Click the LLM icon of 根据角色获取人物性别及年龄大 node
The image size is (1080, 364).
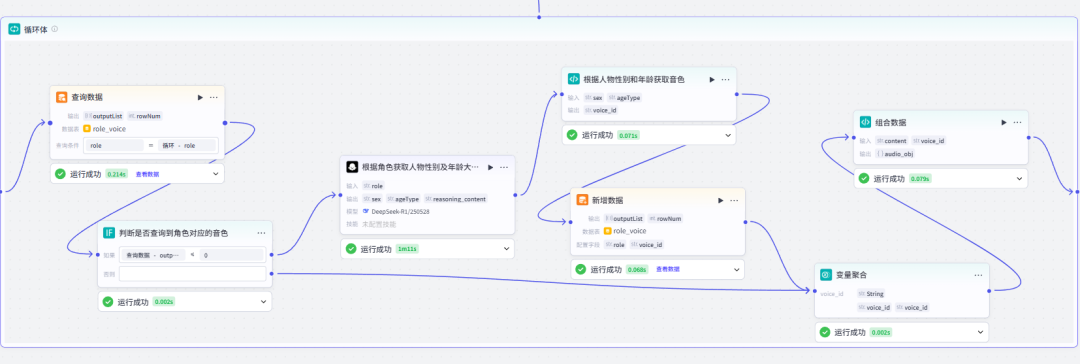tap(351, 167)
